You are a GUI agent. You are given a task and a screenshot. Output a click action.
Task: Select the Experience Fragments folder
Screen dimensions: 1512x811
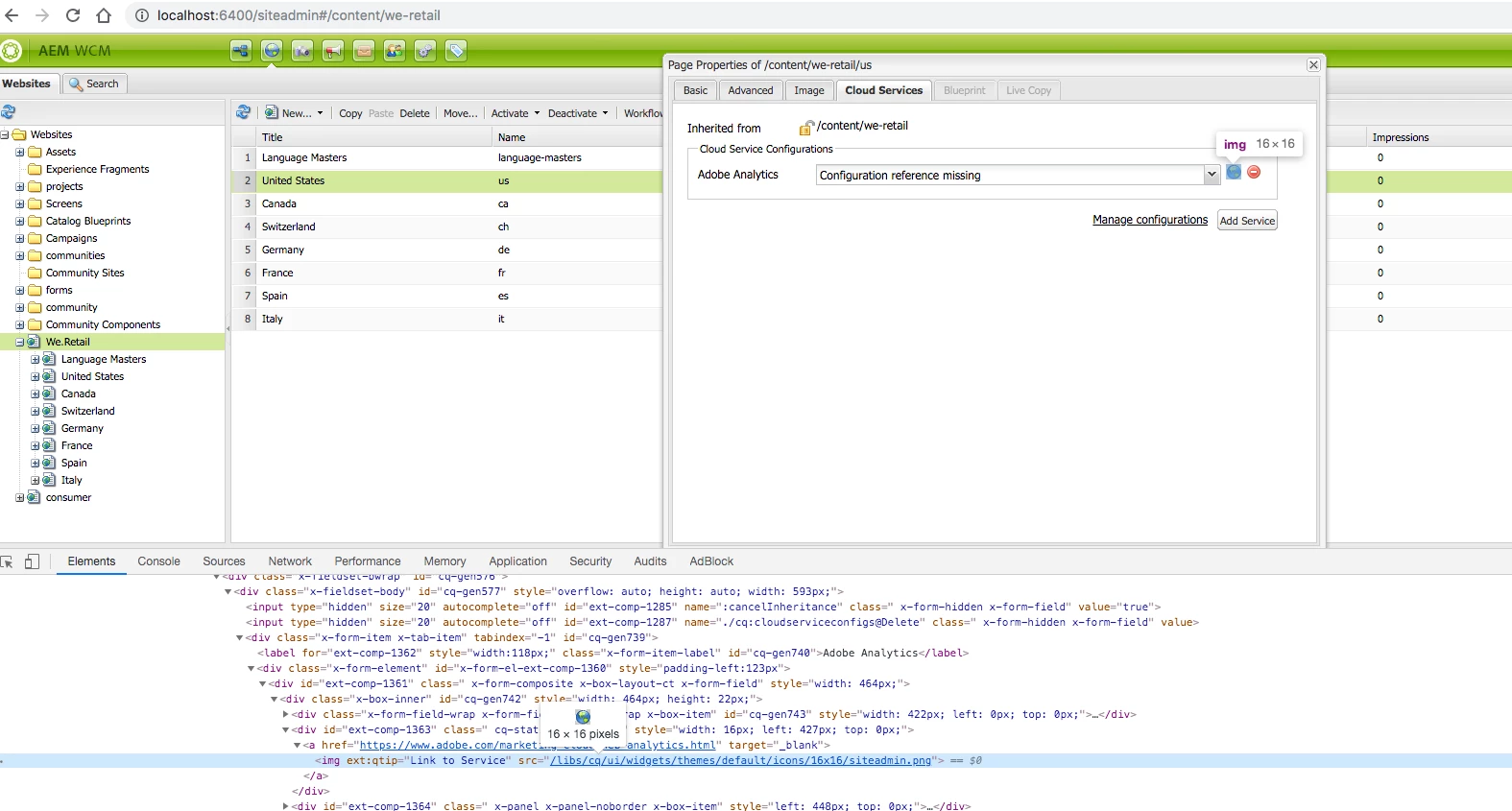pyautogui.click(x=97, y=169)
